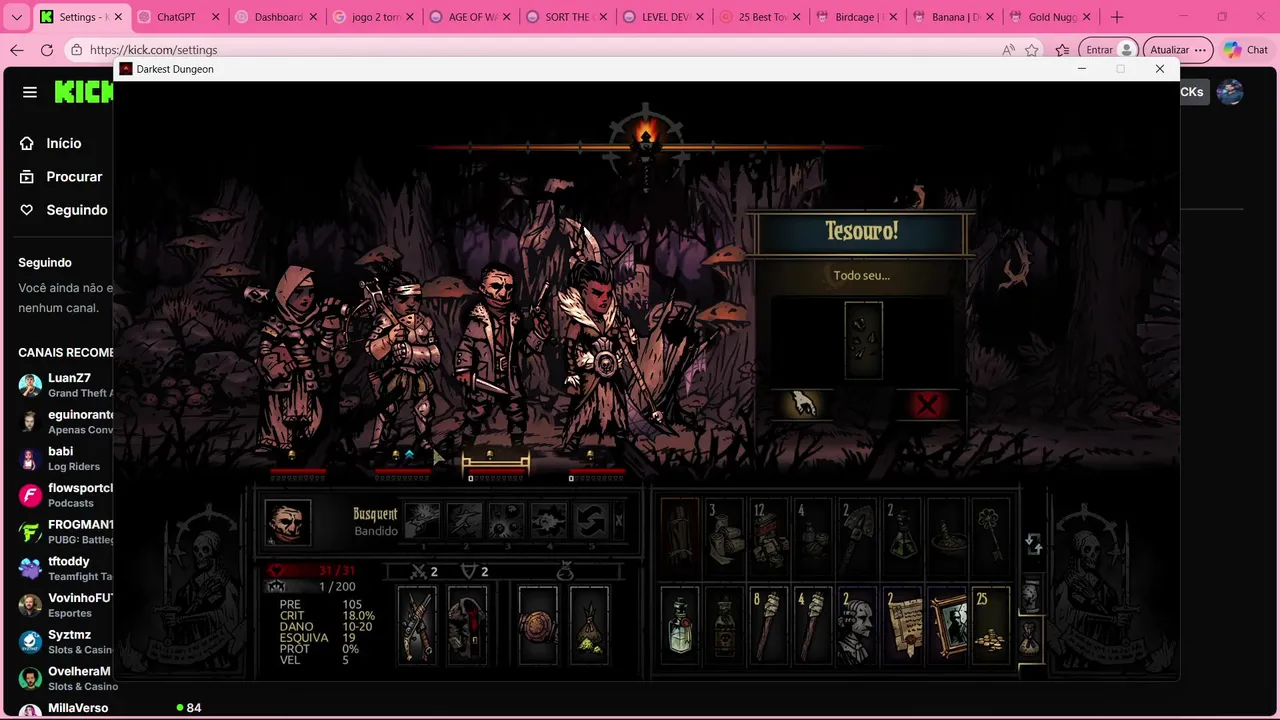The image size is (1280, 720).
Task: Select bust statue item in inventory
Action: 857,625
